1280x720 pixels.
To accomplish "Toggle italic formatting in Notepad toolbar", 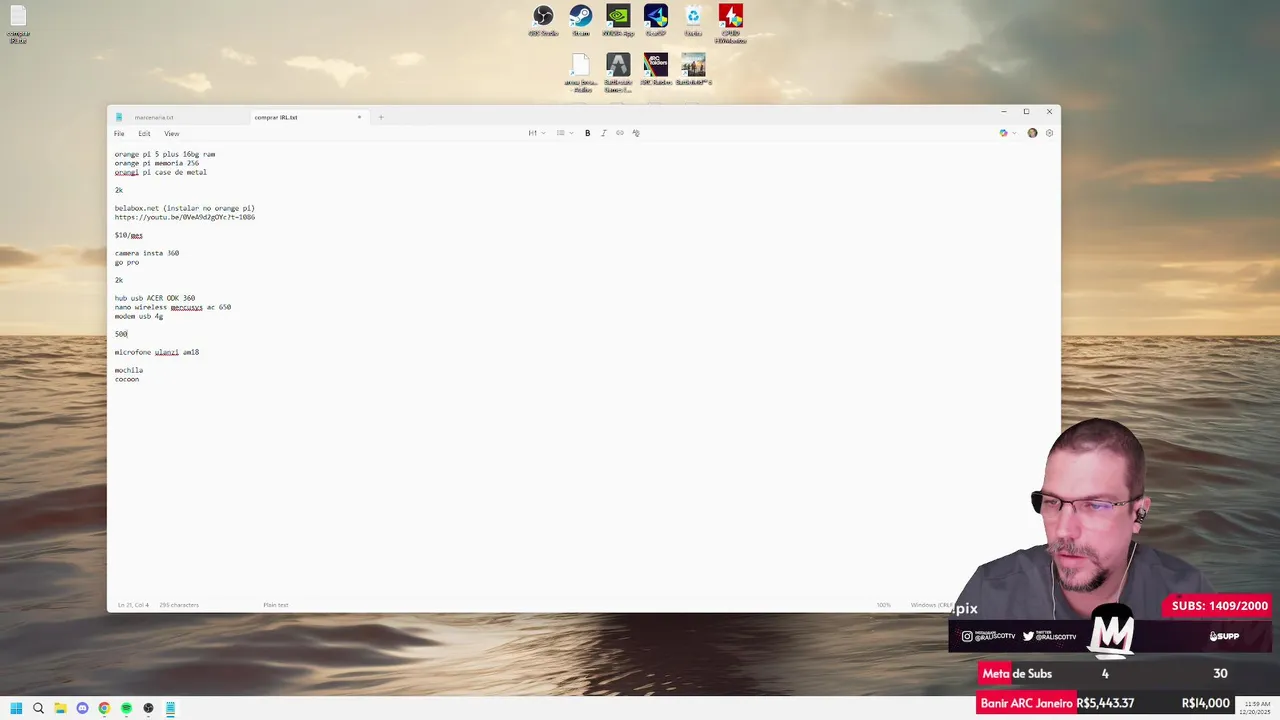I will (603, 133).
